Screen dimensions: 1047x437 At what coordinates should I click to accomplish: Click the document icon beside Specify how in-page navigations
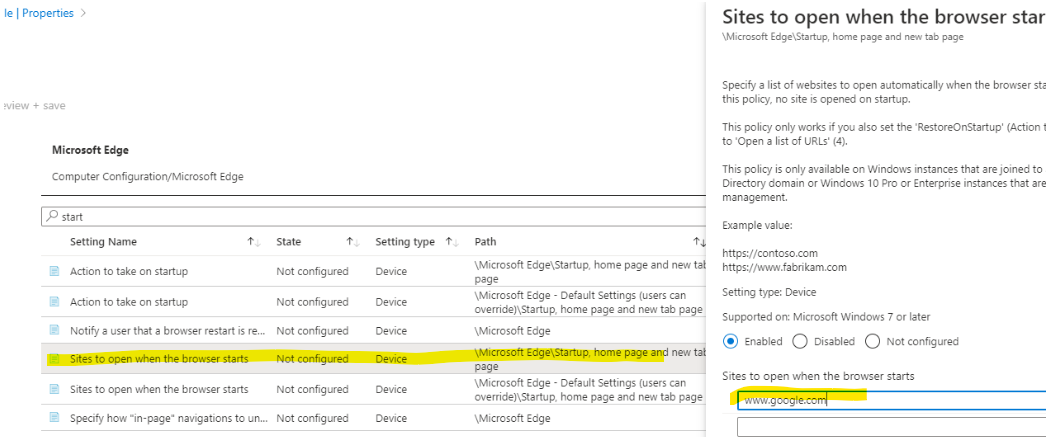(54, 418)
